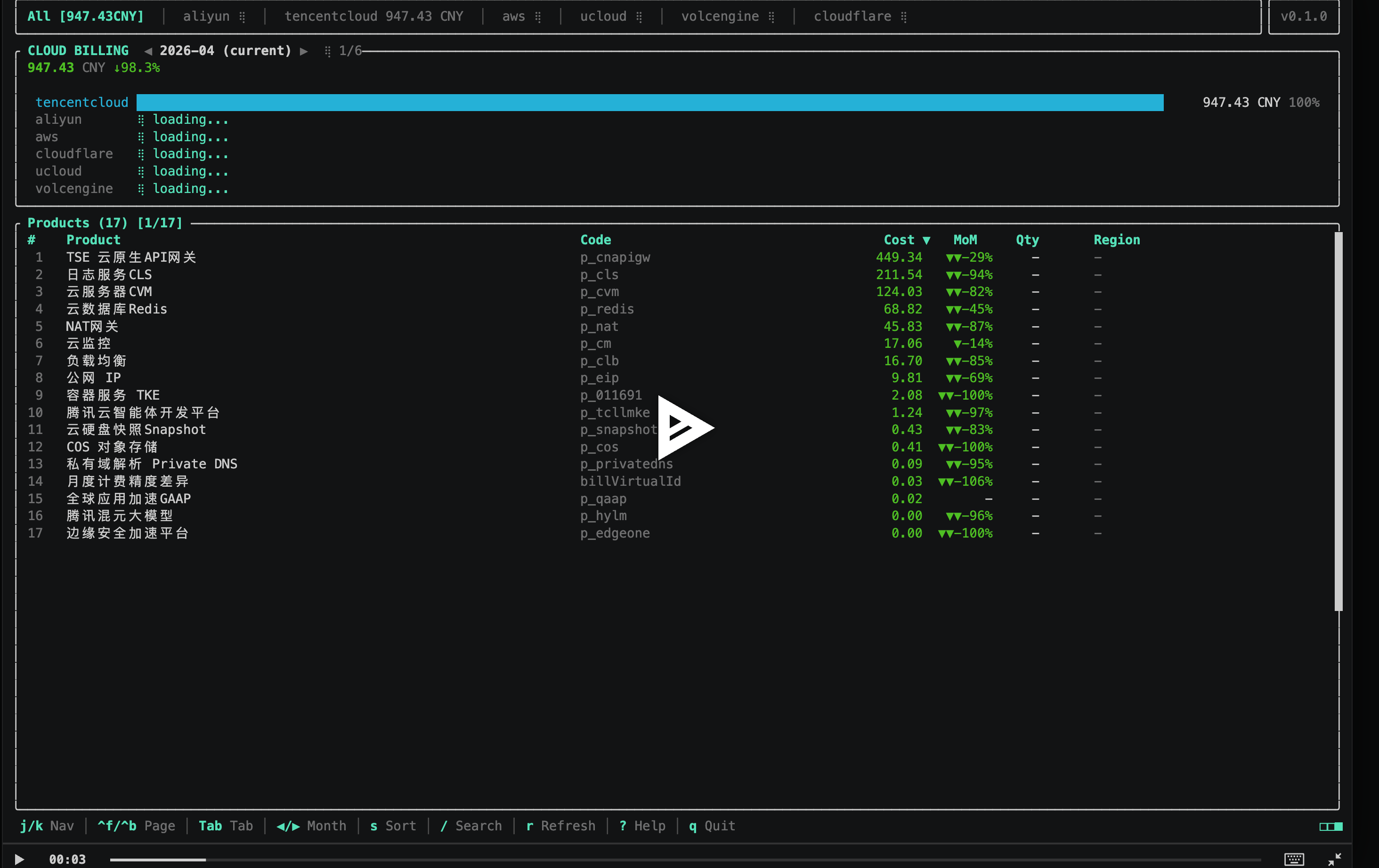Click the tencentcloud cost bar

pyautogui.click(x=650, y=103)
